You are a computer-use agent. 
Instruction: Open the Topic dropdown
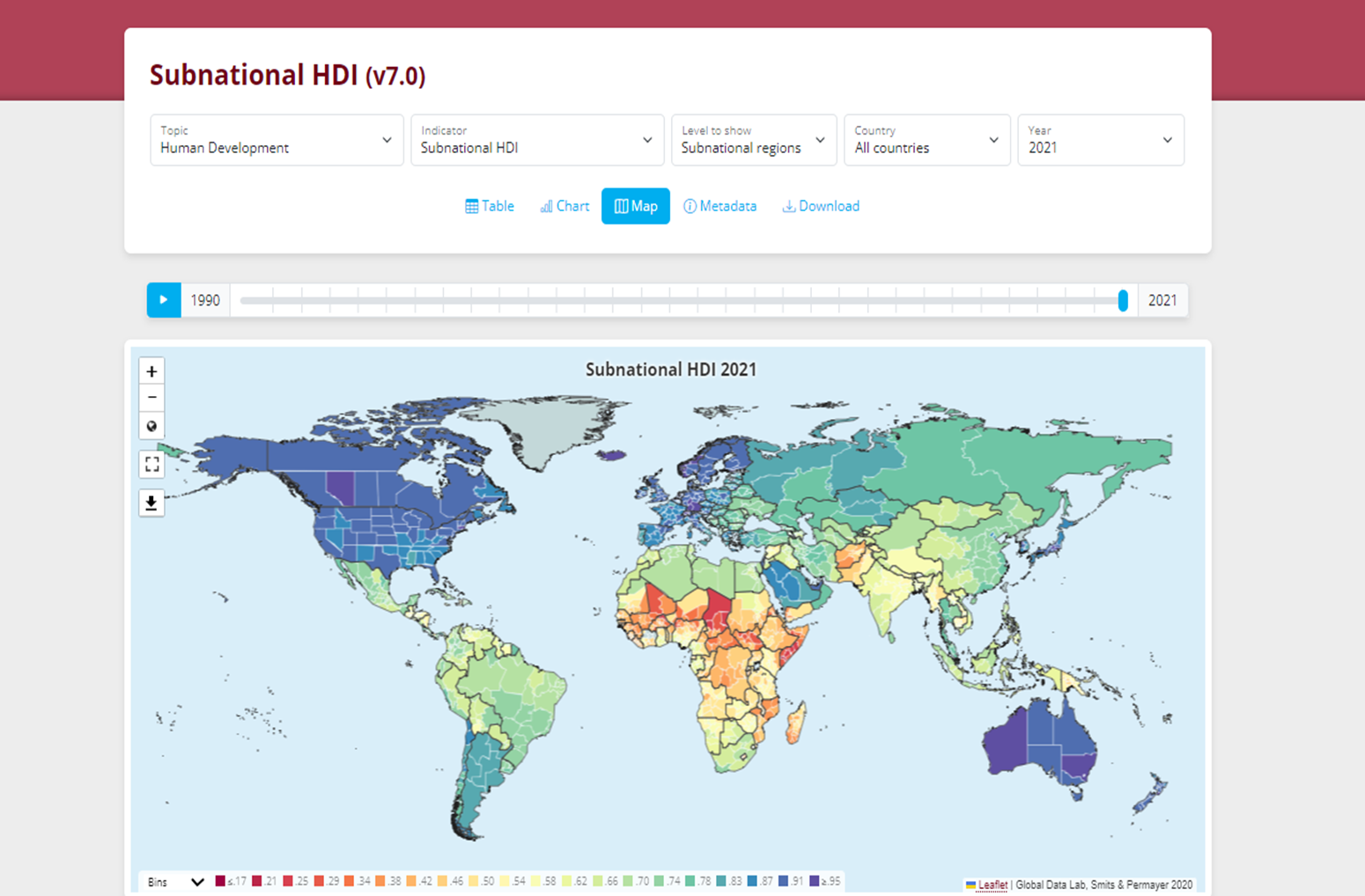pos(277,140)
